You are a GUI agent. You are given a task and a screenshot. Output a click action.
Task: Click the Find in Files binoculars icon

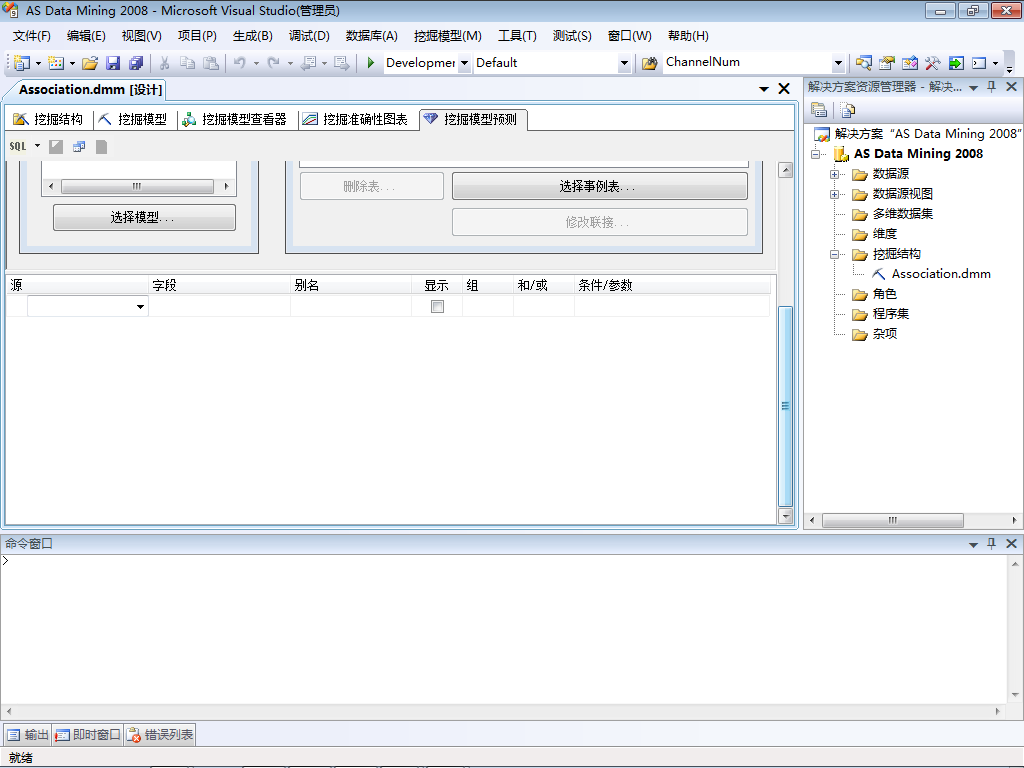pos(649,63)
